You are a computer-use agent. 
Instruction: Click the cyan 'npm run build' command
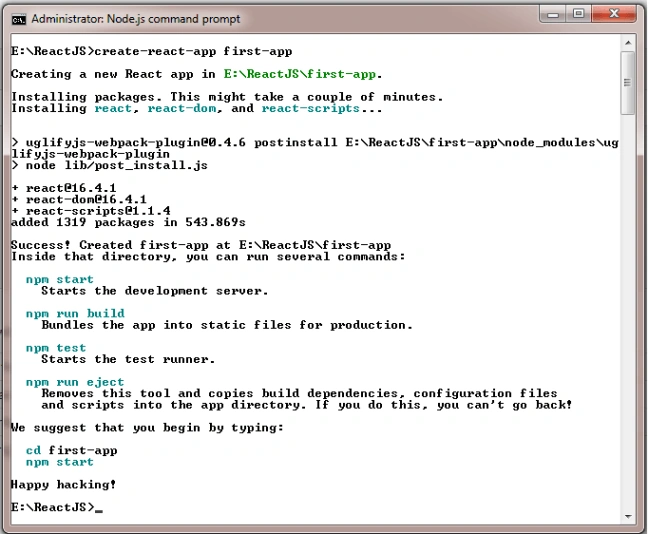tap(75, 313)
